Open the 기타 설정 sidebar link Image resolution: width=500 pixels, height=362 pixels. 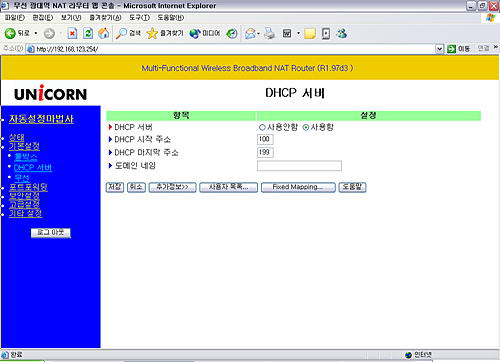tap(26, 213)
